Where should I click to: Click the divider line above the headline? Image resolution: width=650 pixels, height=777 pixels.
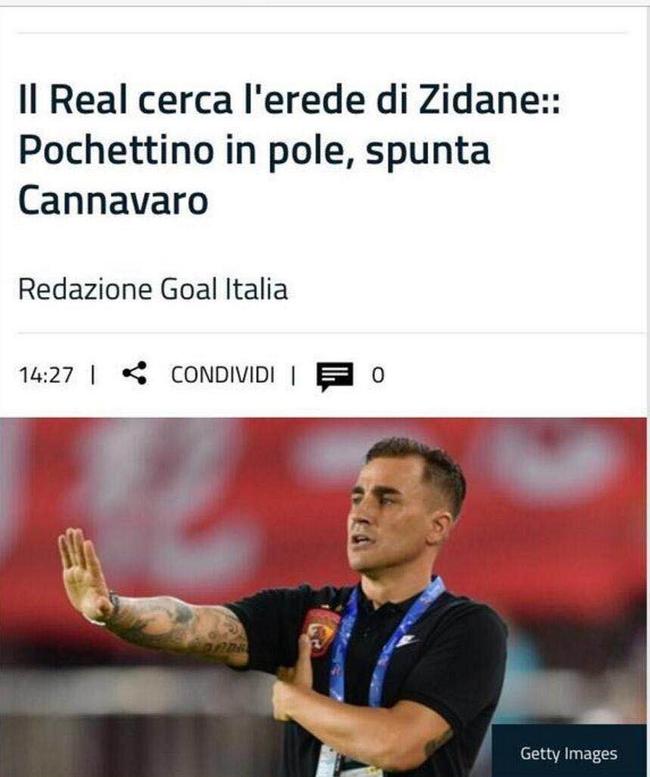323,33
